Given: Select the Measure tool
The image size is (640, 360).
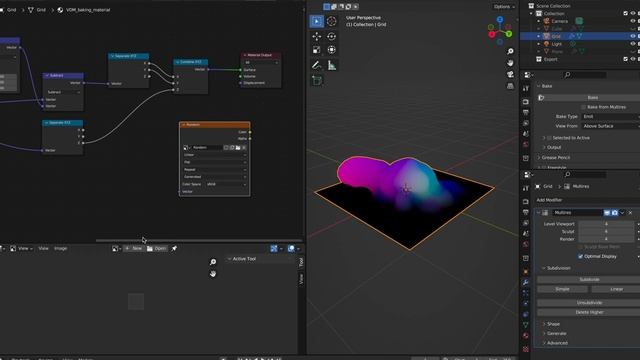Looking at the screenshot, I should pyautogui.click(x=331, y=65).
